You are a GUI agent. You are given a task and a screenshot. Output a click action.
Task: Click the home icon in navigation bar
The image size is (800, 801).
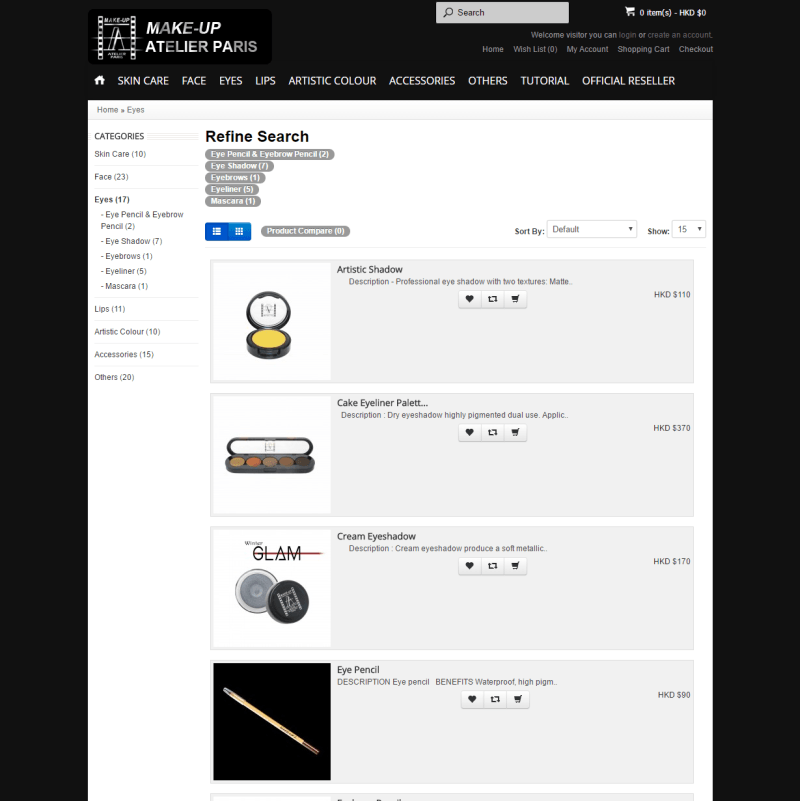[x=100, y=80]
